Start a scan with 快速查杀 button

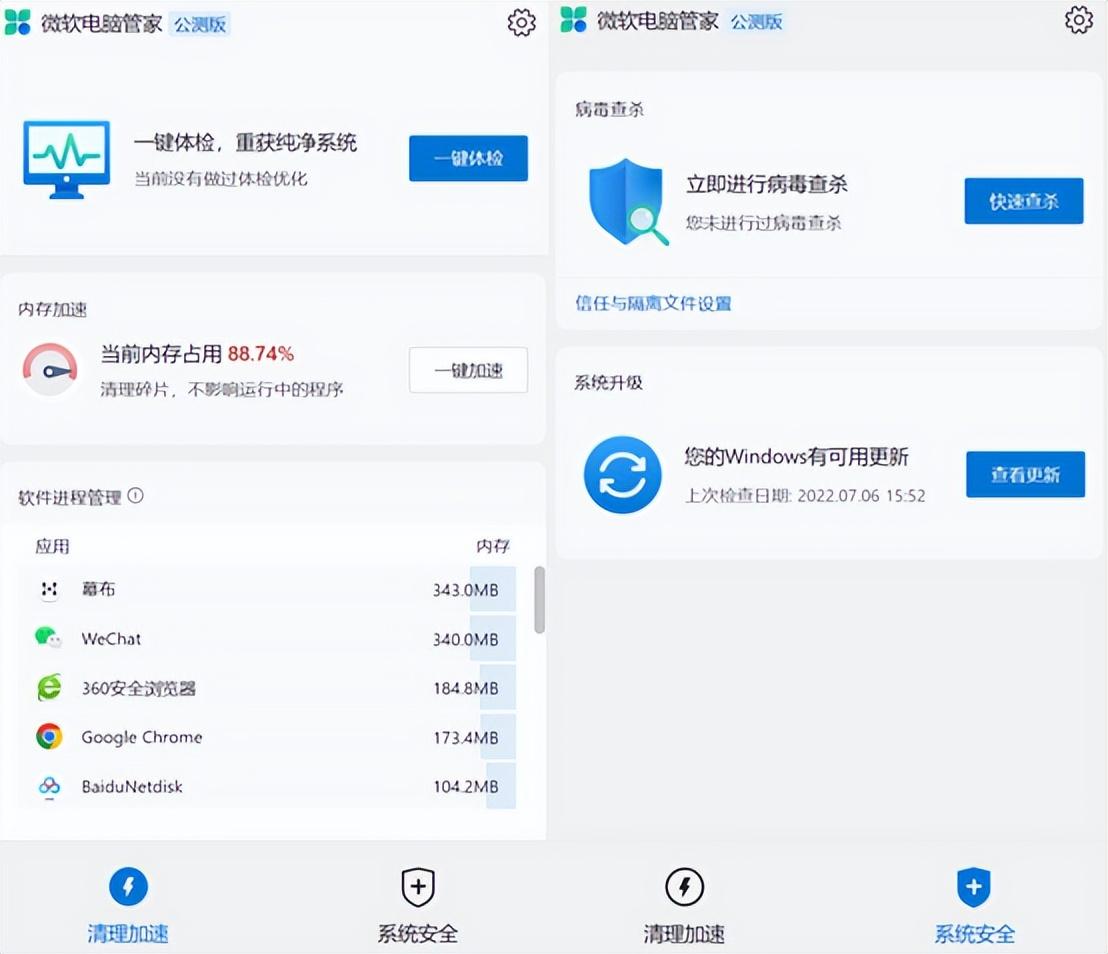[1023, 201]
